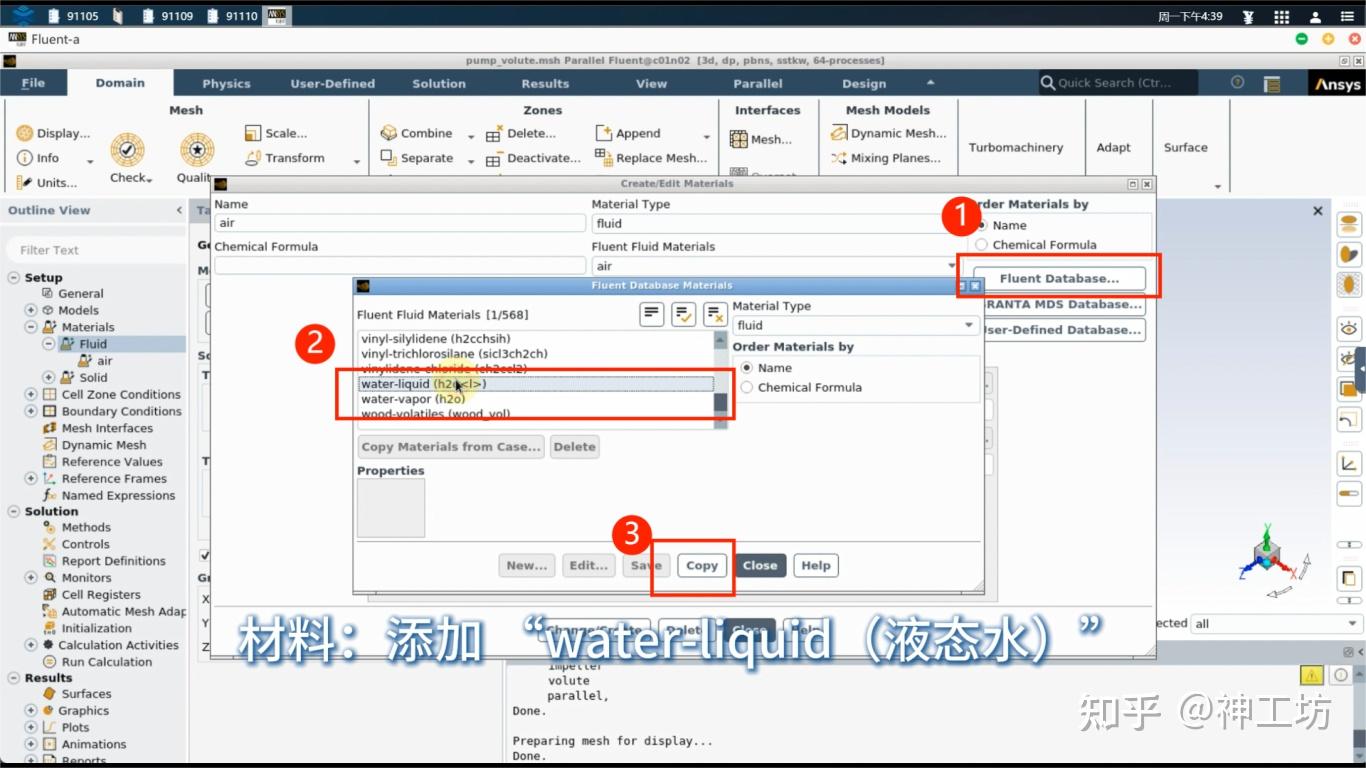The image size is (1366, 768).
Task: Expand Boundary Conditions node
Action: point(31,411)
